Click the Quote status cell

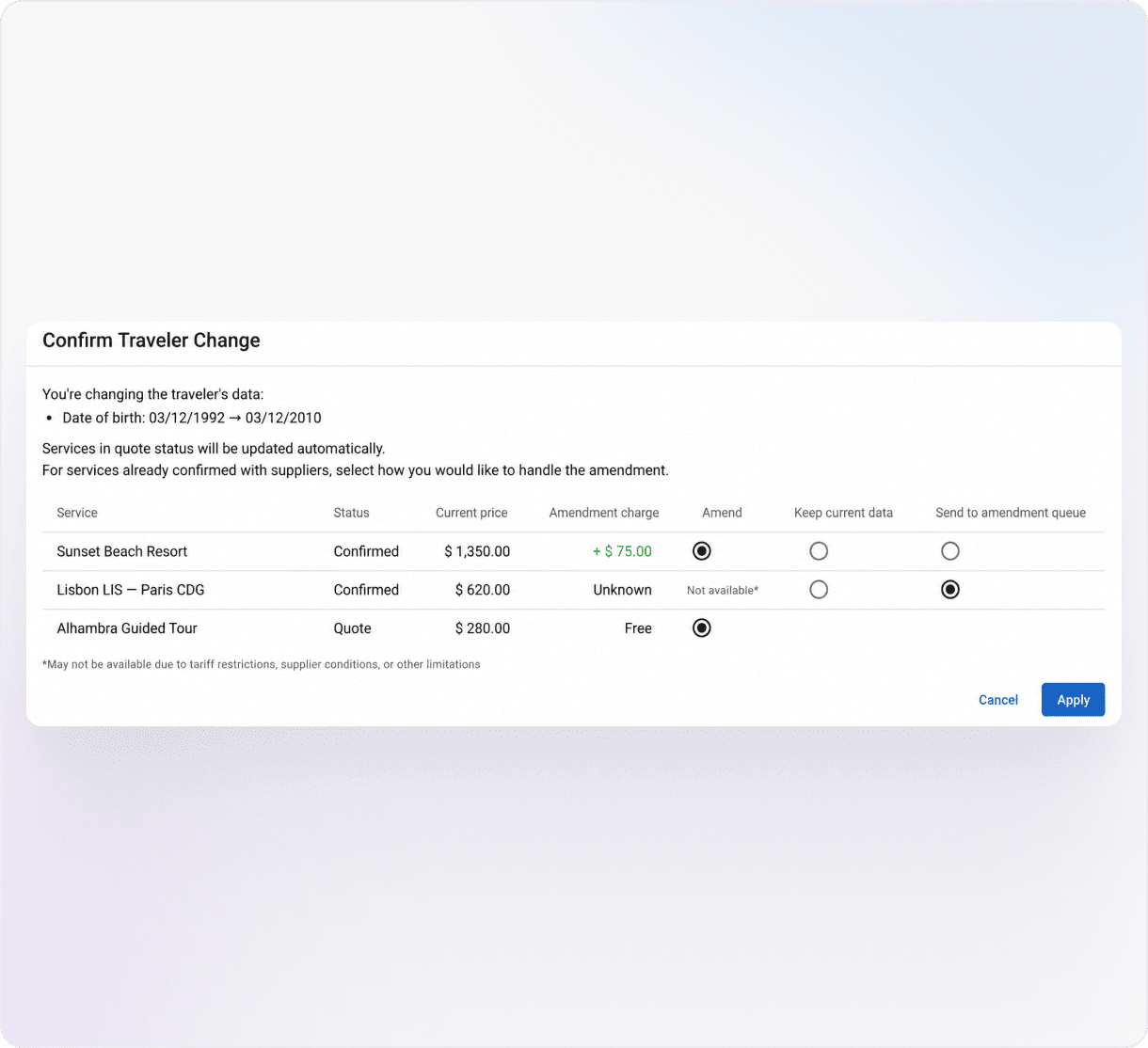[352, 628]
